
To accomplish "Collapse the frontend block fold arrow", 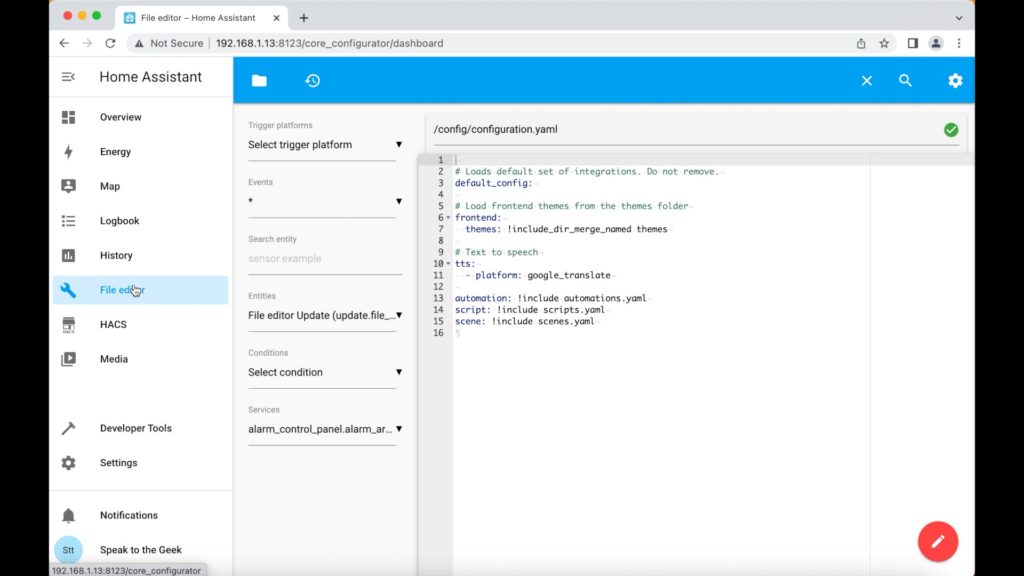I will (x=449, y=217).
